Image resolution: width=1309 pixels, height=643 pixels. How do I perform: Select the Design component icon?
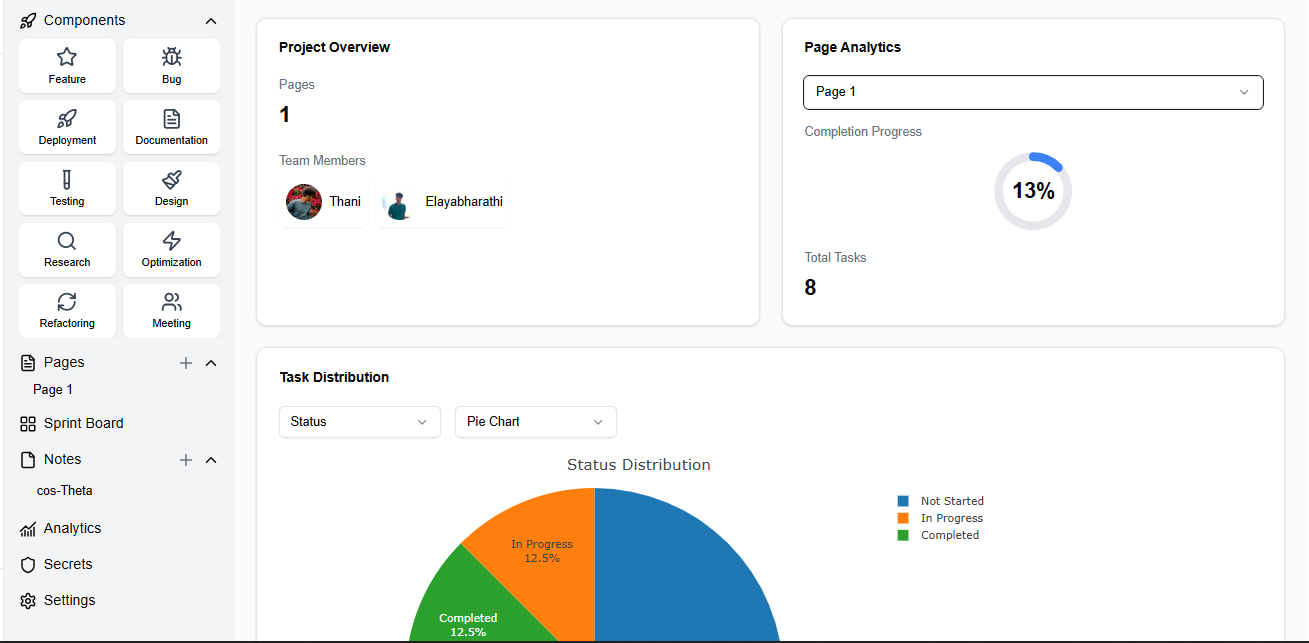(x=171, y=180)
